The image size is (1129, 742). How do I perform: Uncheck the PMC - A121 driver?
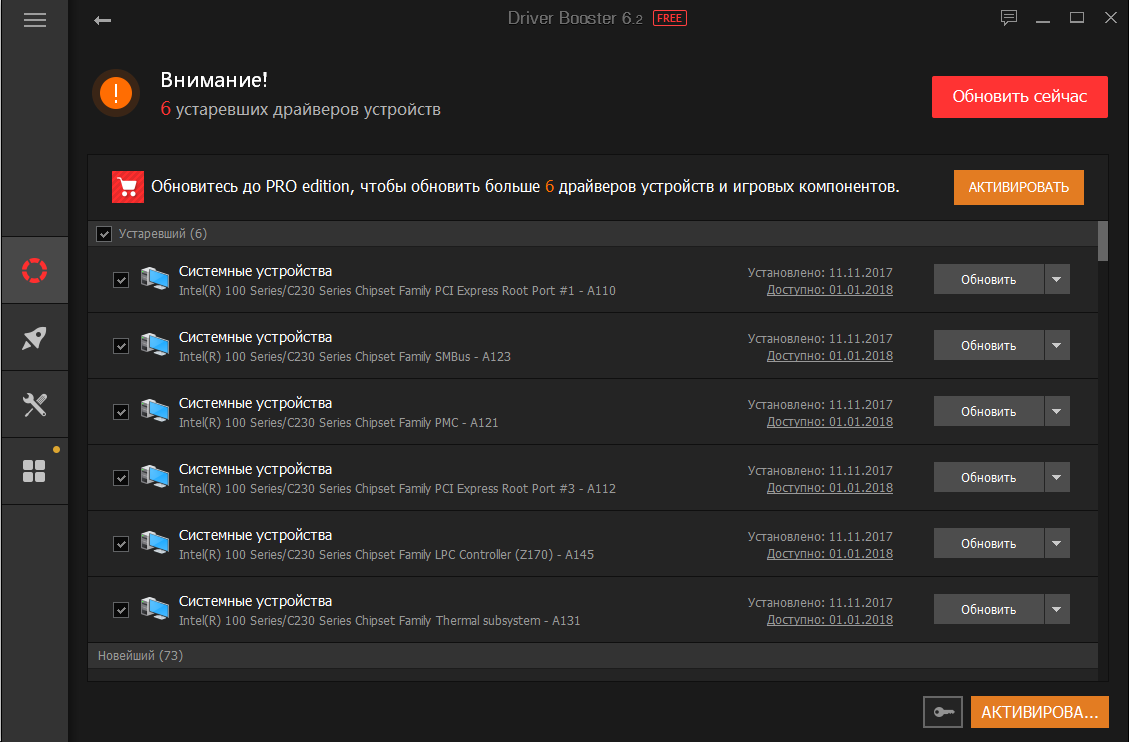(x=121, y=412)
